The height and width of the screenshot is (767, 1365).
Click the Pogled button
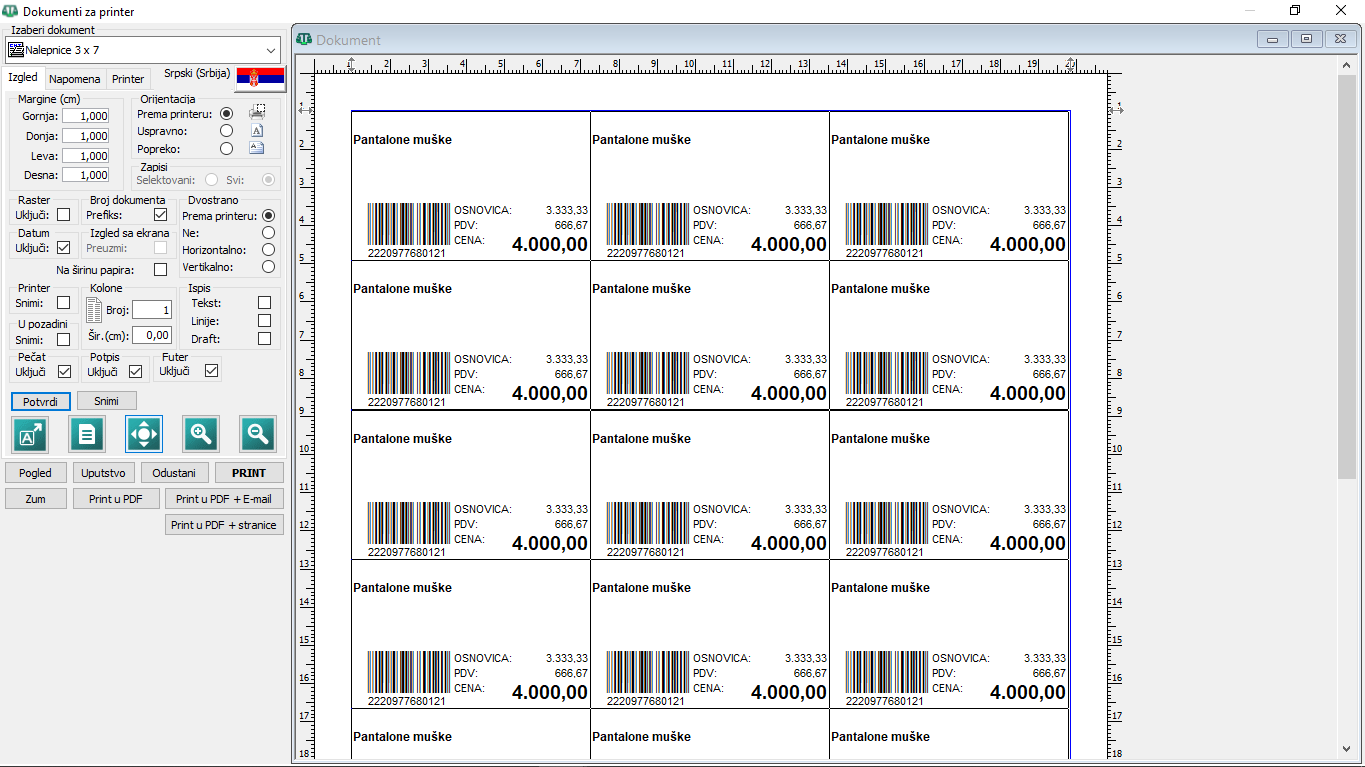(36, 472)
